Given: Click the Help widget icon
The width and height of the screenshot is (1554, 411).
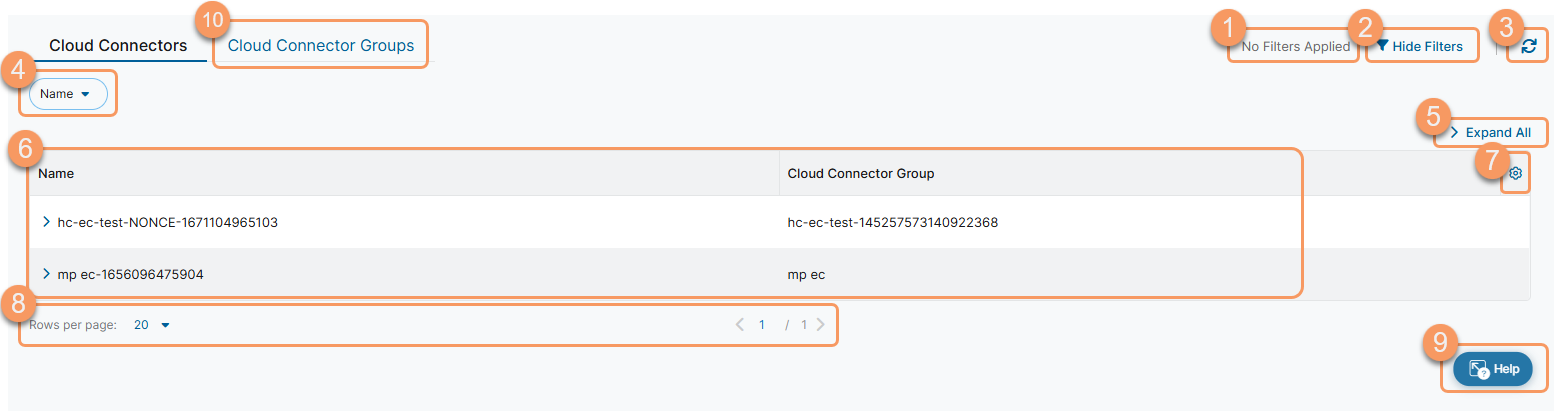Looking at the screenshot, I should (1479, 369).
